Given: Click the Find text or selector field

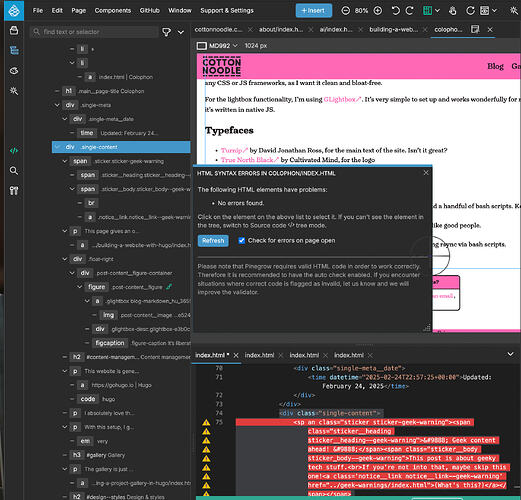Looking at the screenshot, I should point(94,32).
